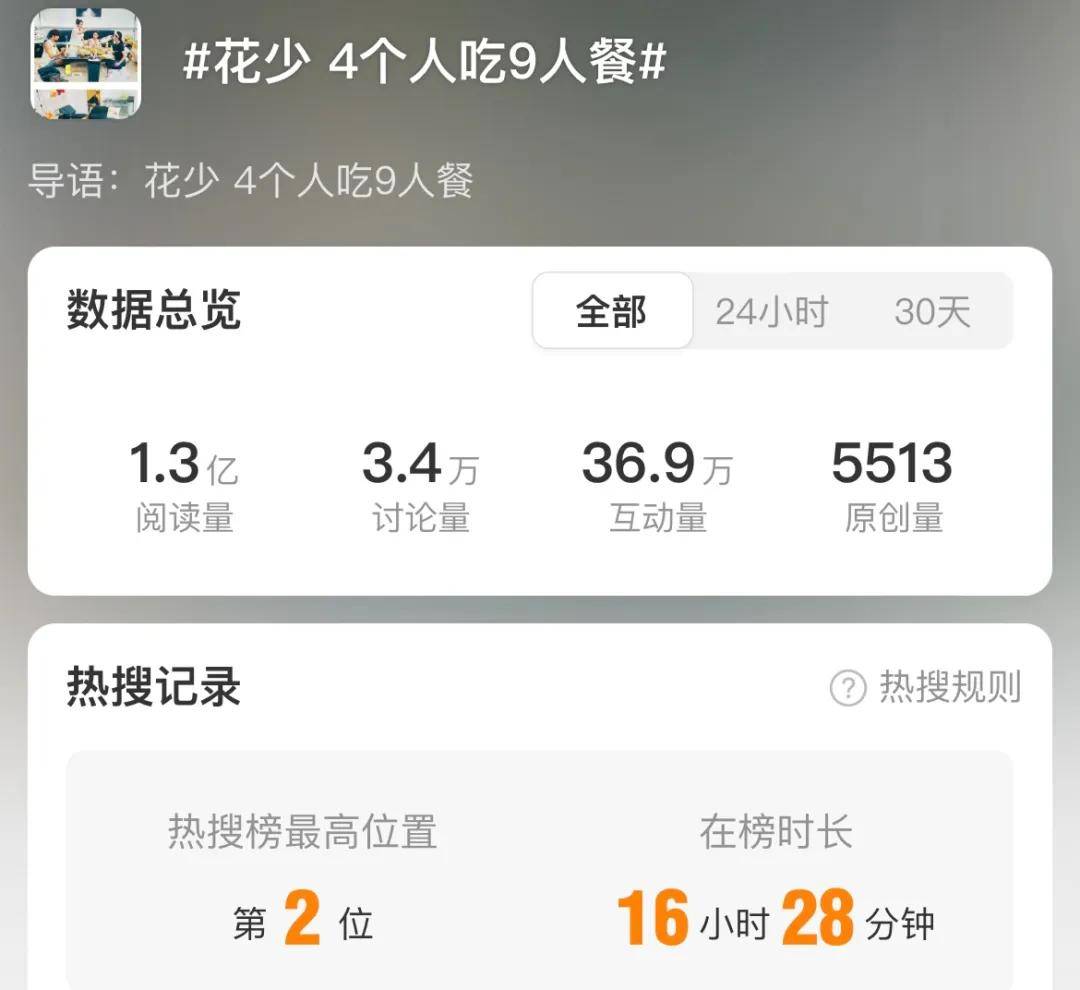Viewport: 1080px width, 990px height.
Task: Tap the question mark icon near 热搜规则
Action: pos(848,688)
